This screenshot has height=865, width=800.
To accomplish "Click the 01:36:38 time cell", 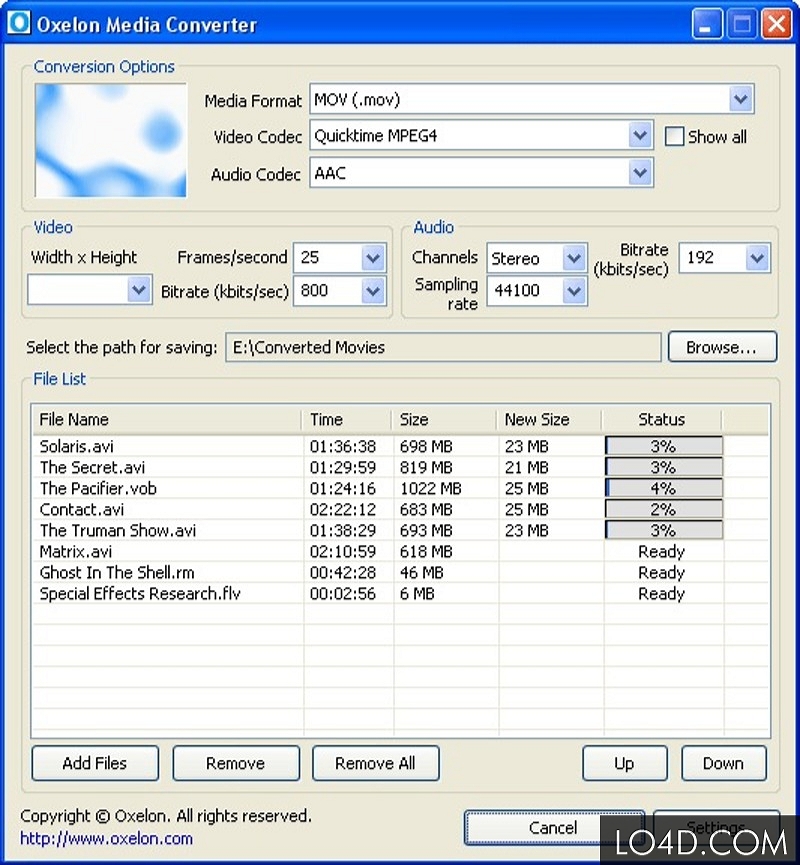I will coord(343,446).
